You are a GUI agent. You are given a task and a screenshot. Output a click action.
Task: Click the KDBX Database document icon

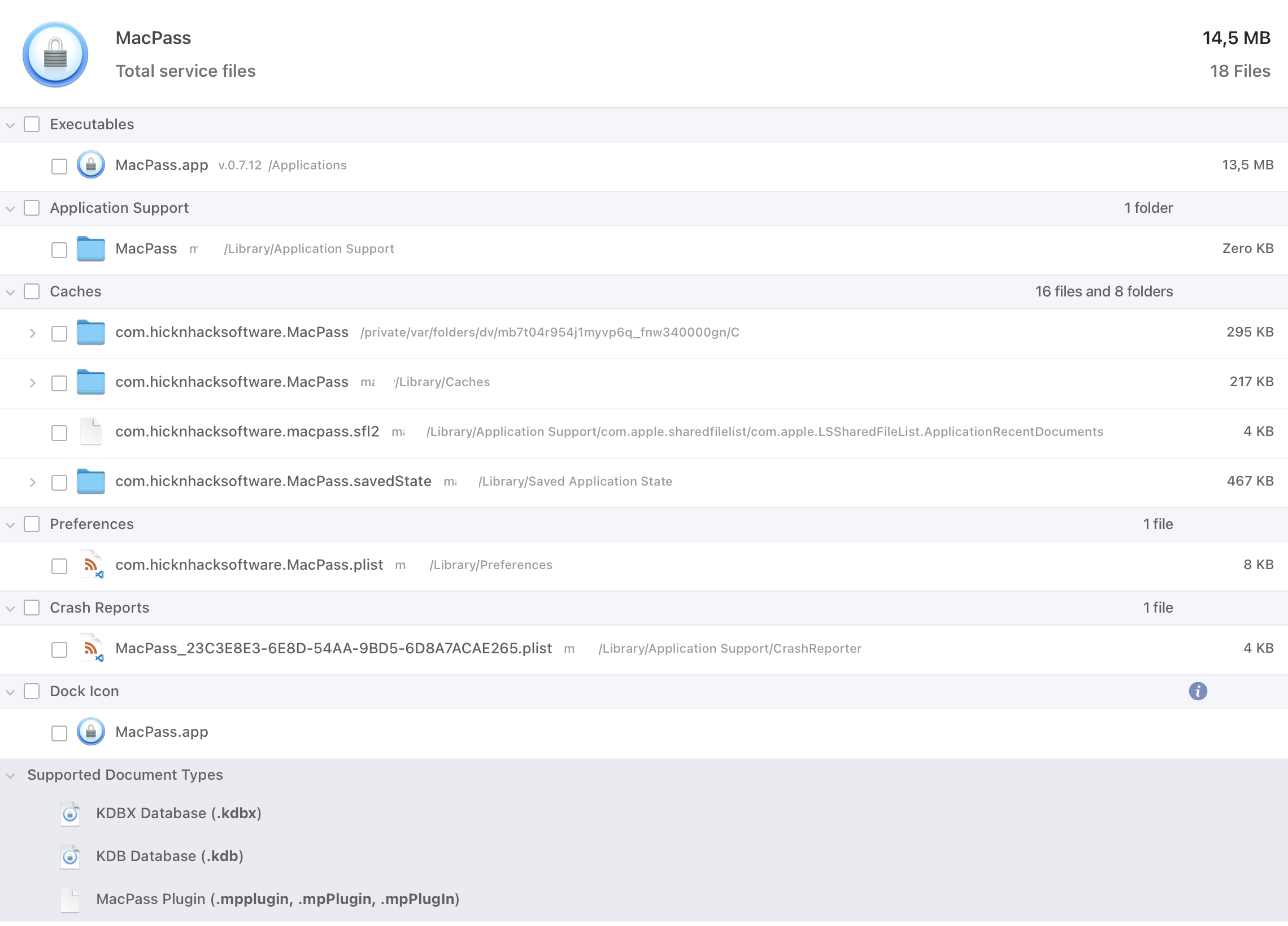69,814
